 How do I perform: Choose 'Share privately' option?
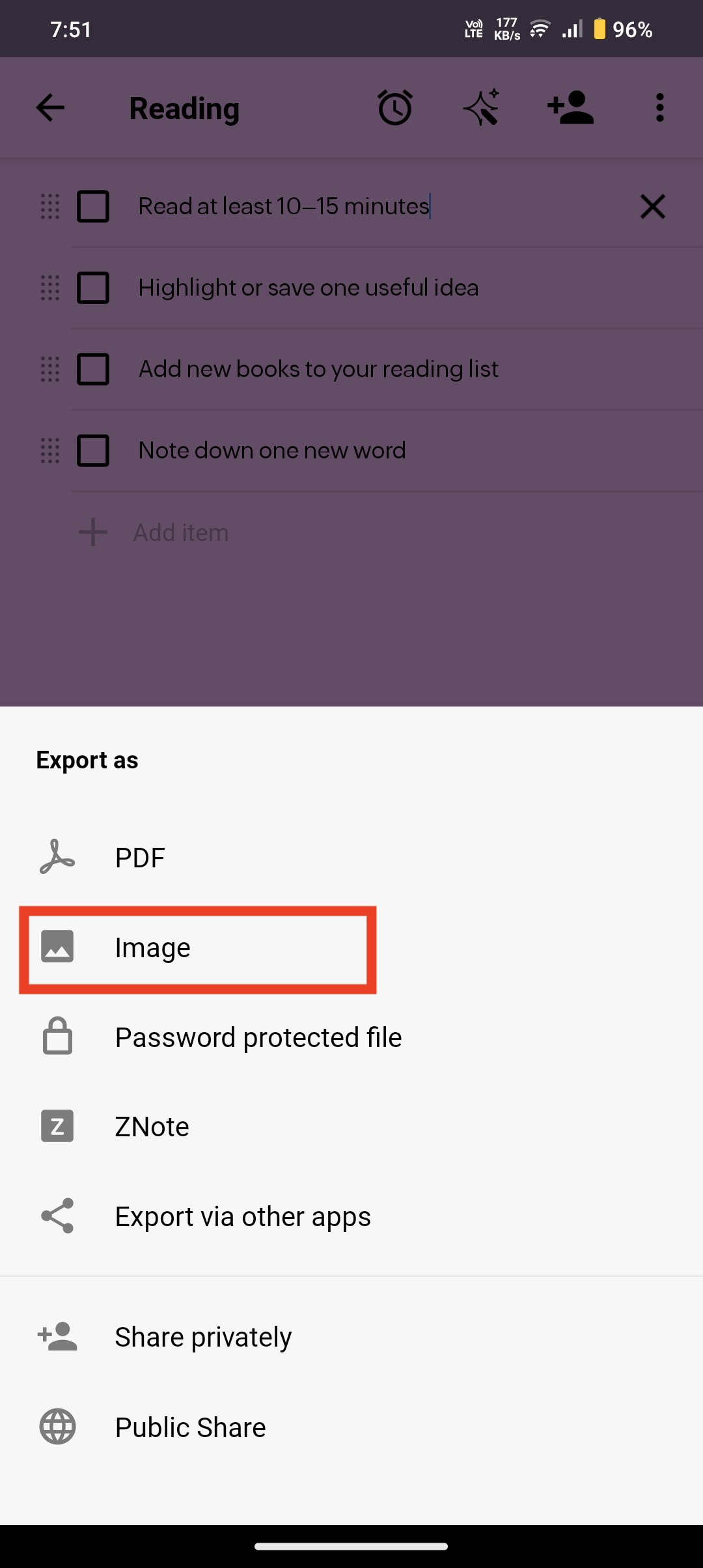click(203, 1337)
